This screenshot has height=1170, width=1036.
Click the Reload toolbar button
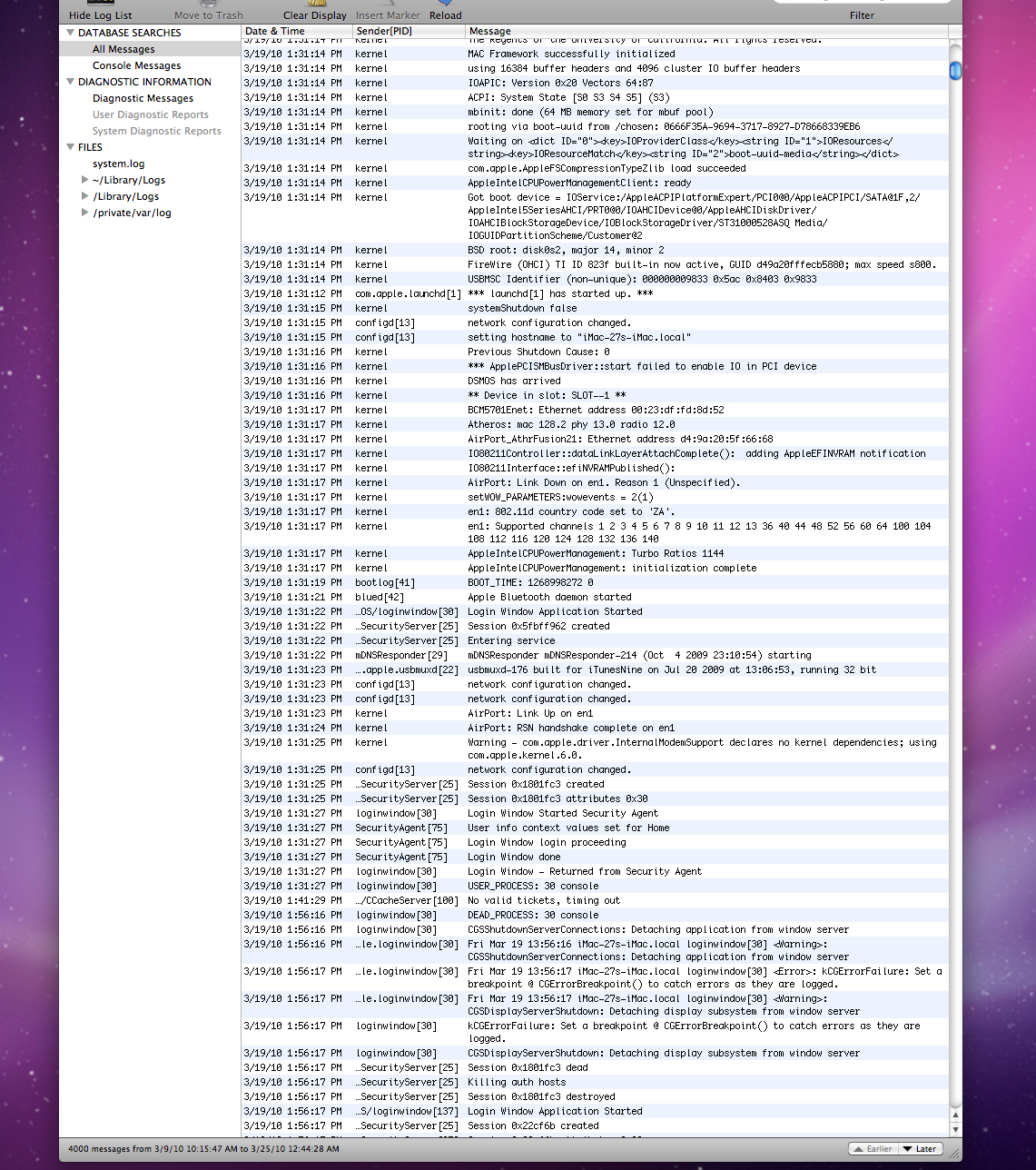445,12
